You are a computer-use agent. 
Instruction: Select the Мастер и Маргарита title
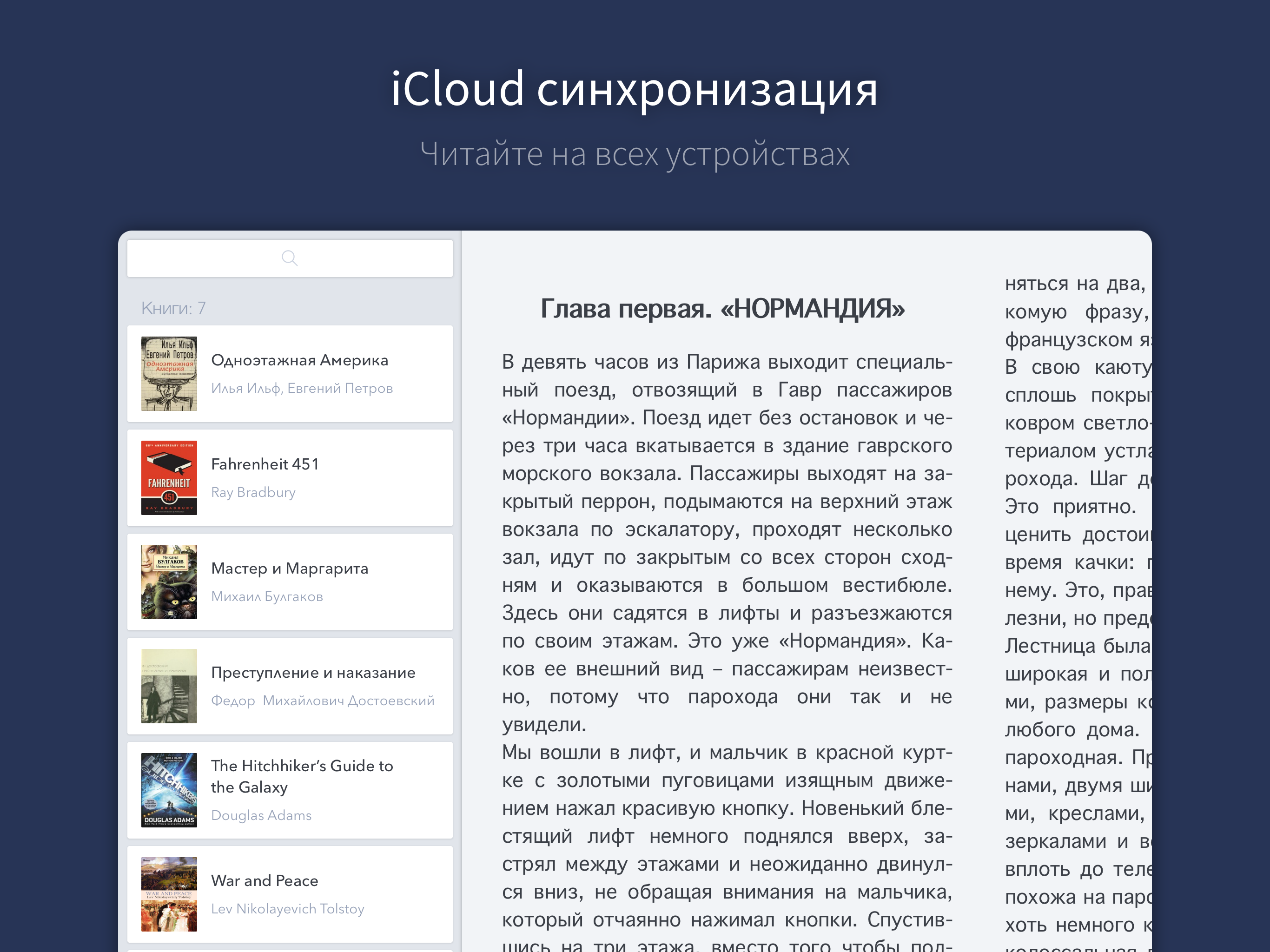tap(289, 569)
